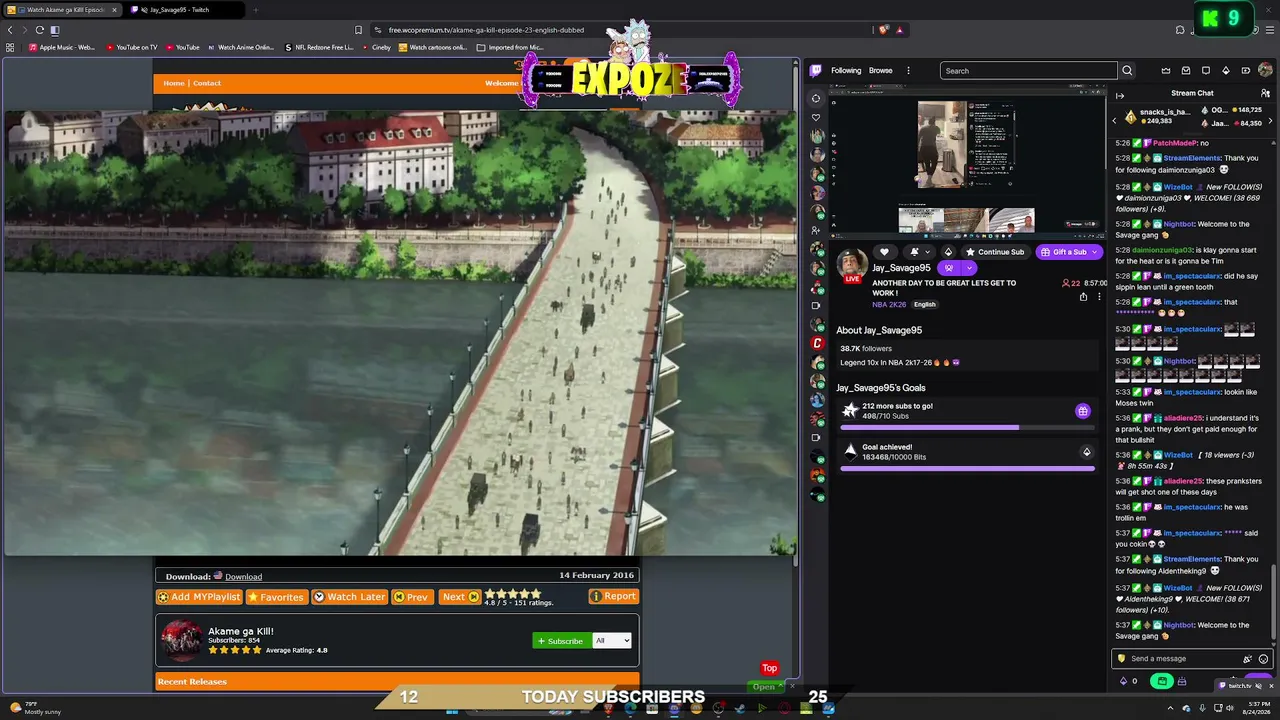The image size is (1280, 720).
Task: Open the YouTube on TV bookmark
Action: point(132,47)
